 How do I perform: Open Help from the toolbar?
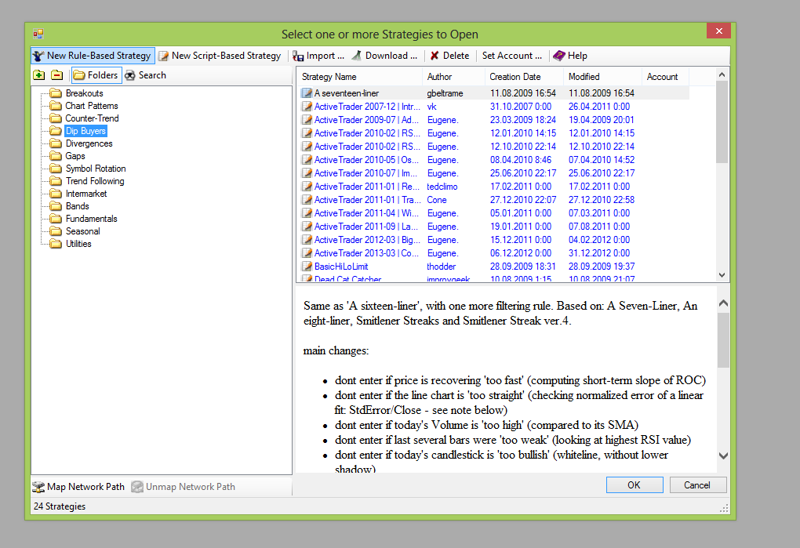(570, 56)
